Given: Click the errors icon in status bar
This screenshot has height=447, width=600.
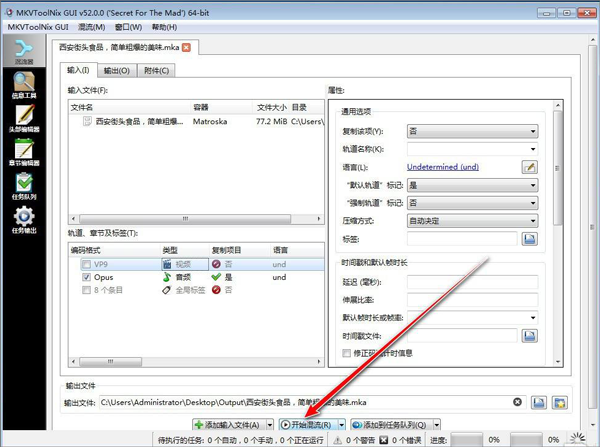Looking at the screenshot, I should pyautogui.click(x=384, y=440).
